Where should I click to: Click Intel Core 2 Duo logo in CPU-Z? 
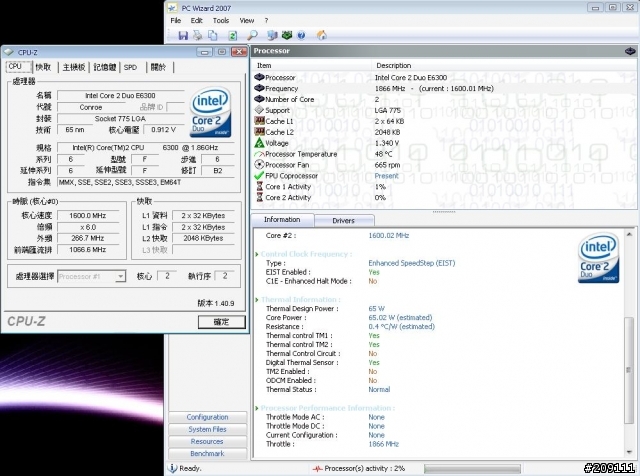(211, 111)
